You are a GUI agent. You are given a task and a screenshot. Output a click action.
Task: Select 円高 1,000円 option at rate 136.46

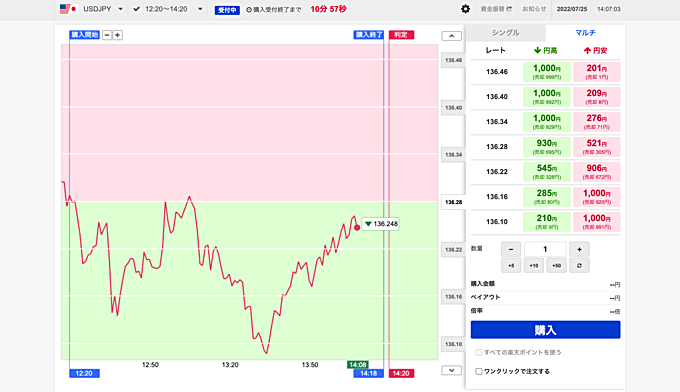pos(546,72)
